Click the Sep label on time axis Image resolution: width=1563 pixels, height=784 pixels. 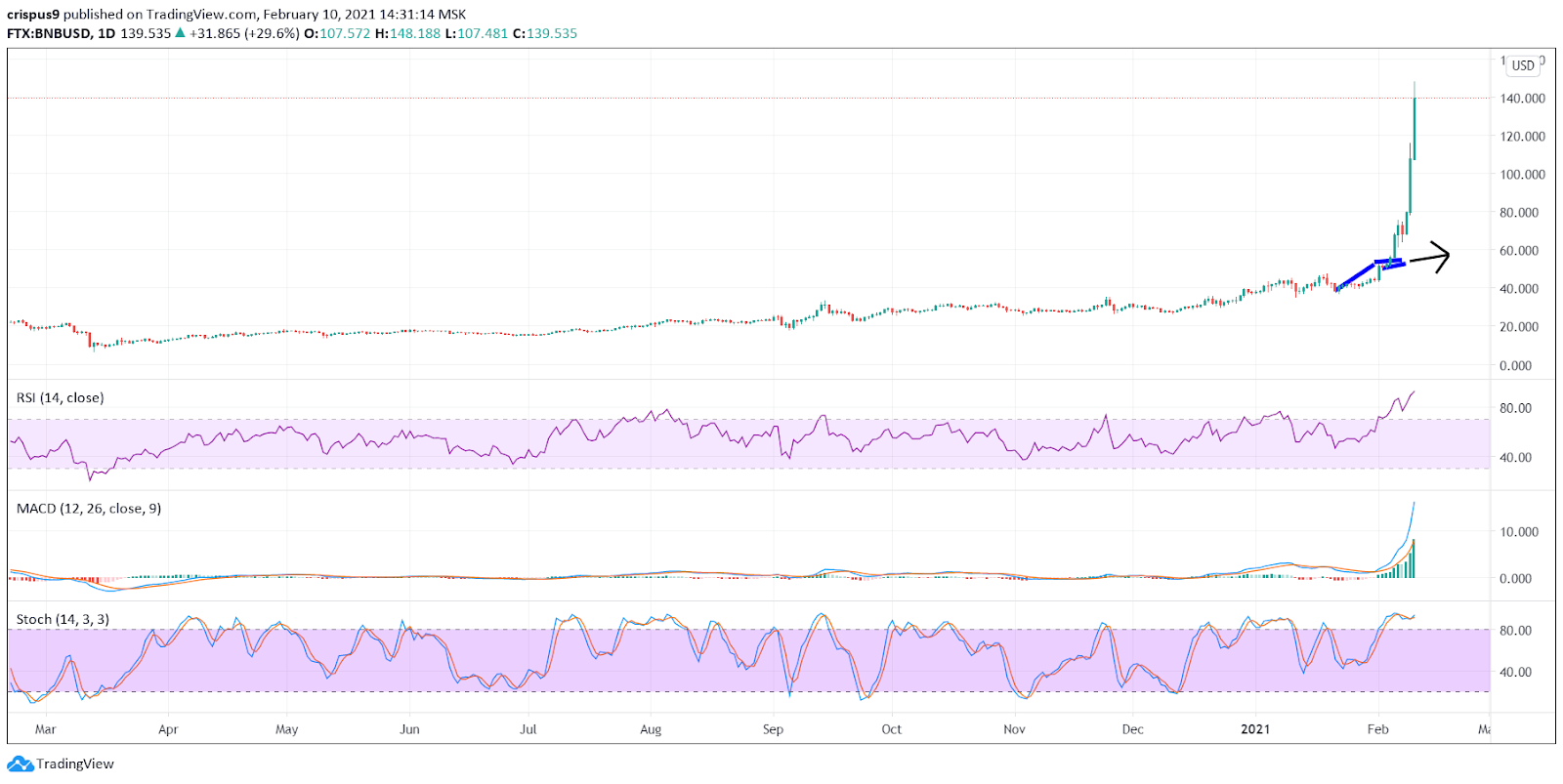pos(773,729)
